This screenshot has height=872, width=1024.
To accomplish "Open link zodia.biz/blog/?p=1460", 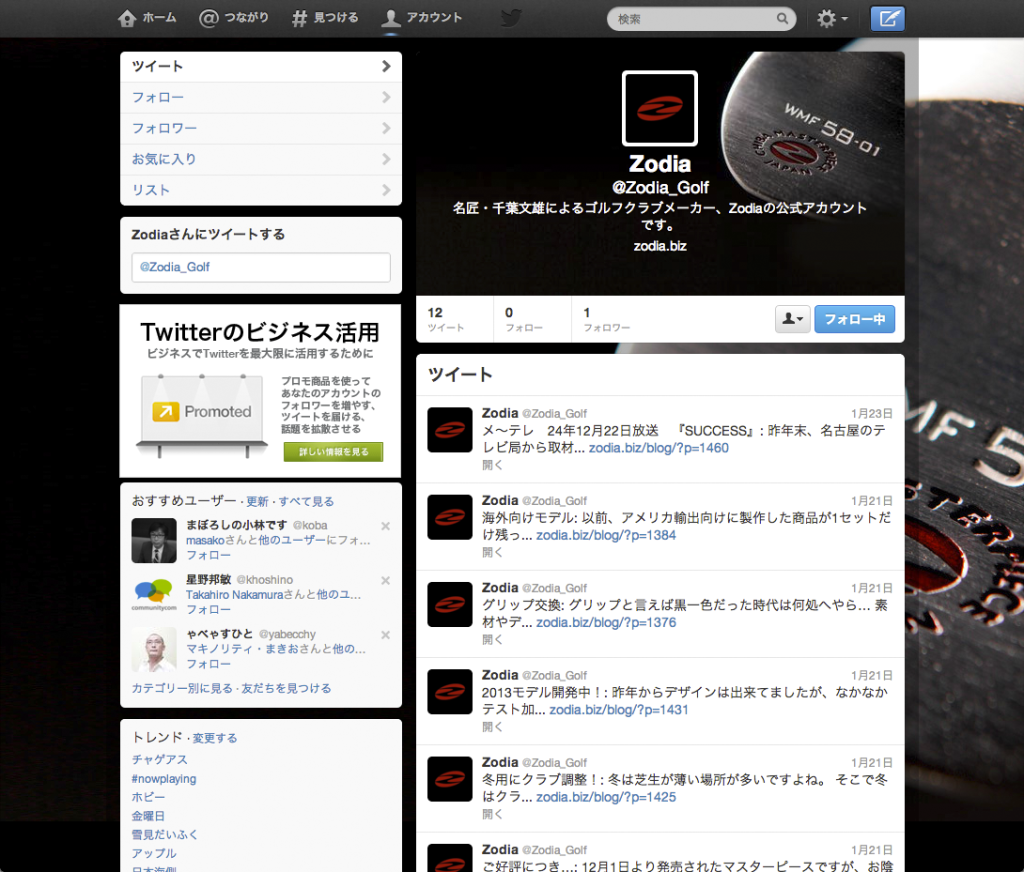I will pyautogui.click(x=659, y=448).
